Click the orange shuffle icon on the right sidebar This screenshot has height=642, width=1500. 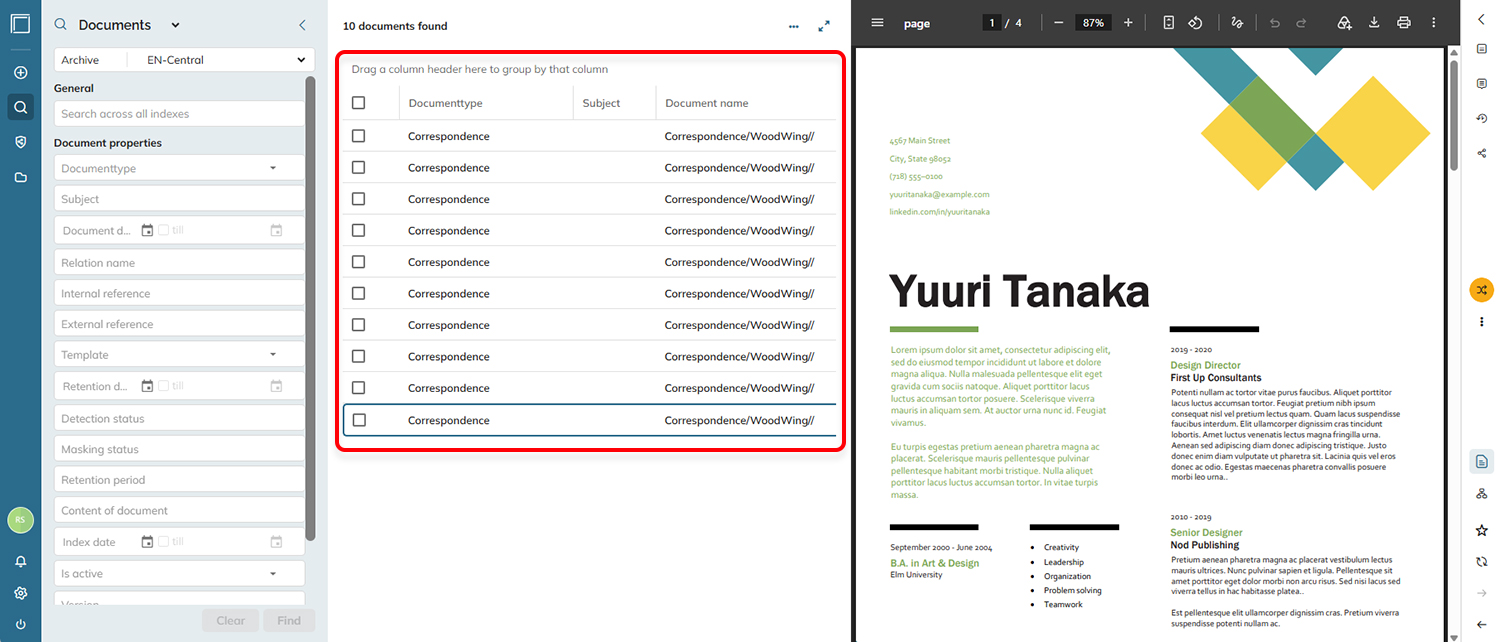click(1481, 290)
